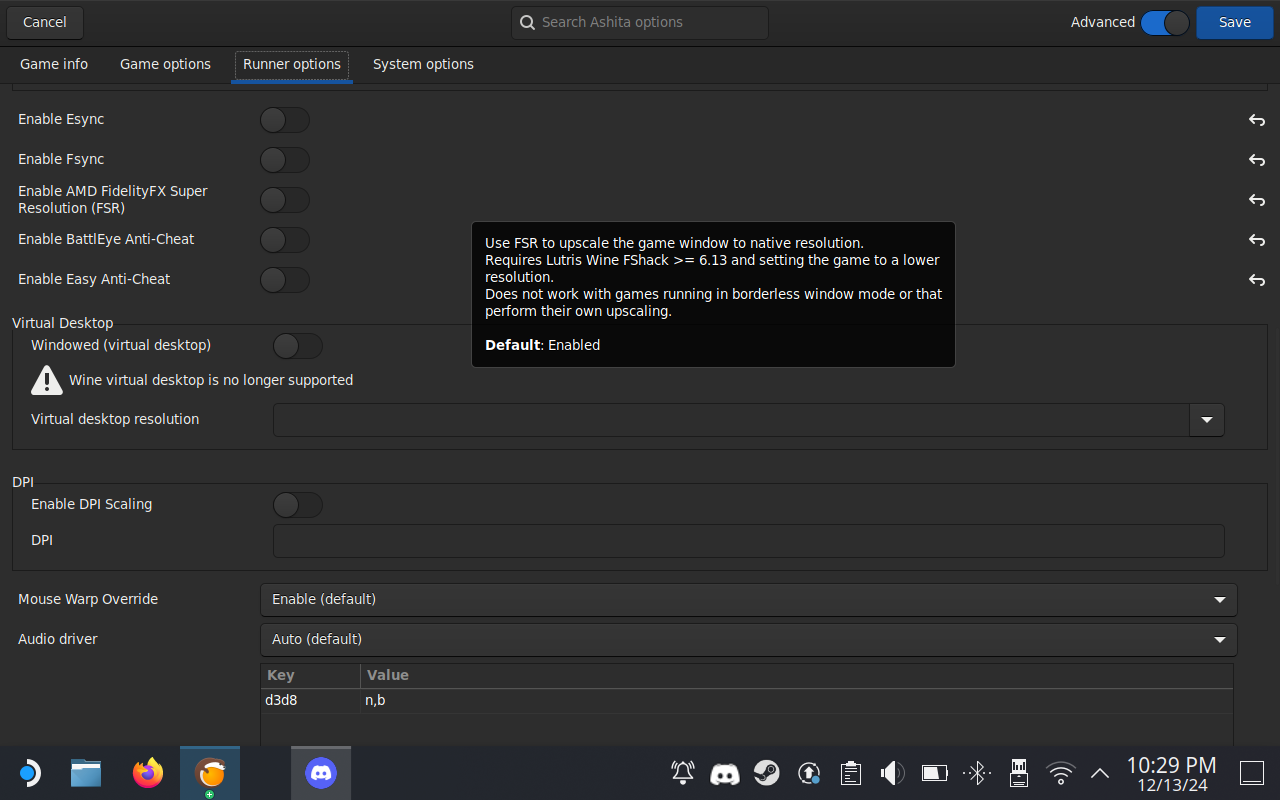This screenshot has height=800, width=1280.
Task: Enable AMD FidelityFX Super Resolution toggle
Action: point(285,200)
